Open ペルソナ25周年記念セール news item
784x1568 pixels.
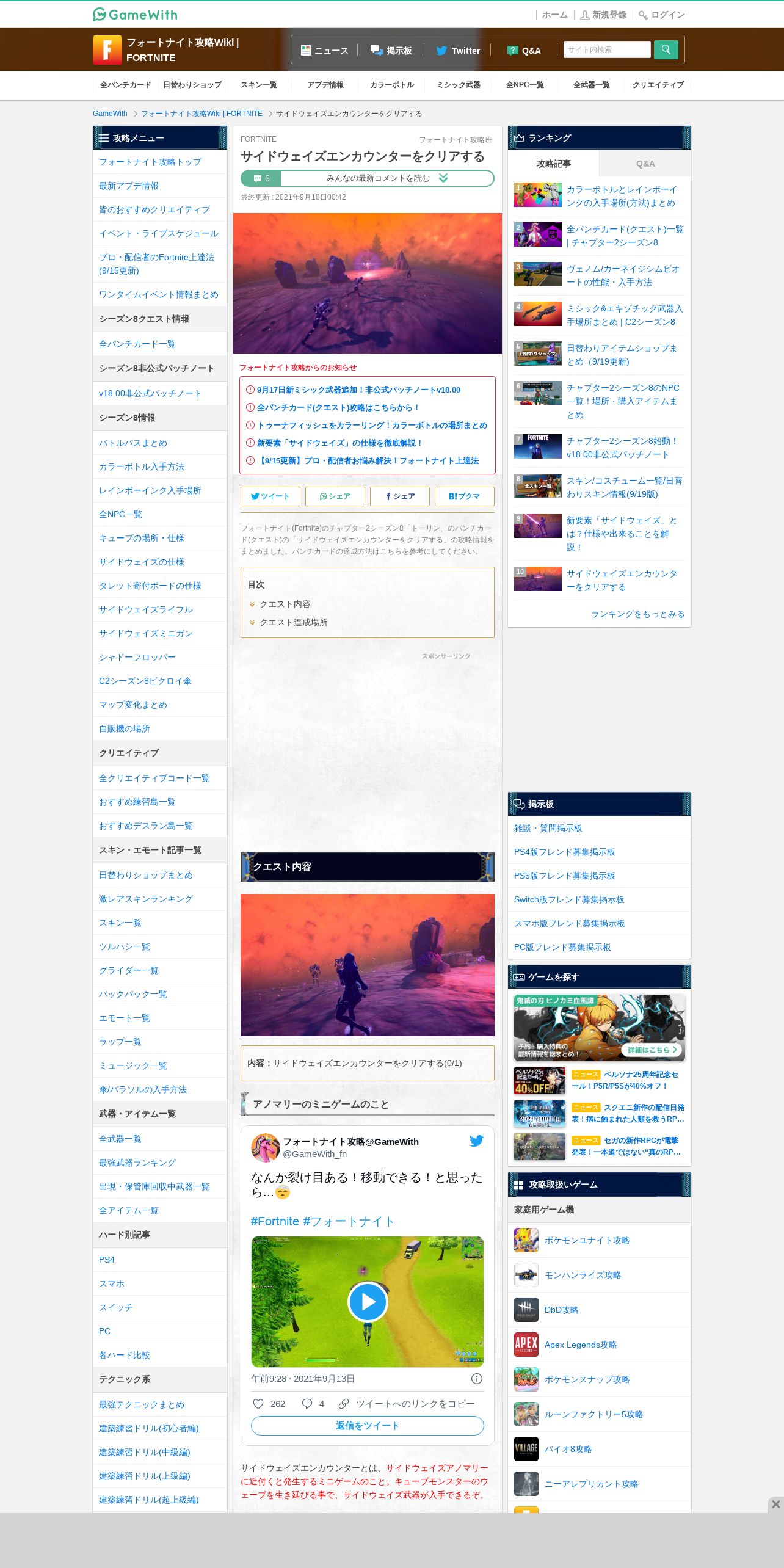click(x=600, y=1080)
